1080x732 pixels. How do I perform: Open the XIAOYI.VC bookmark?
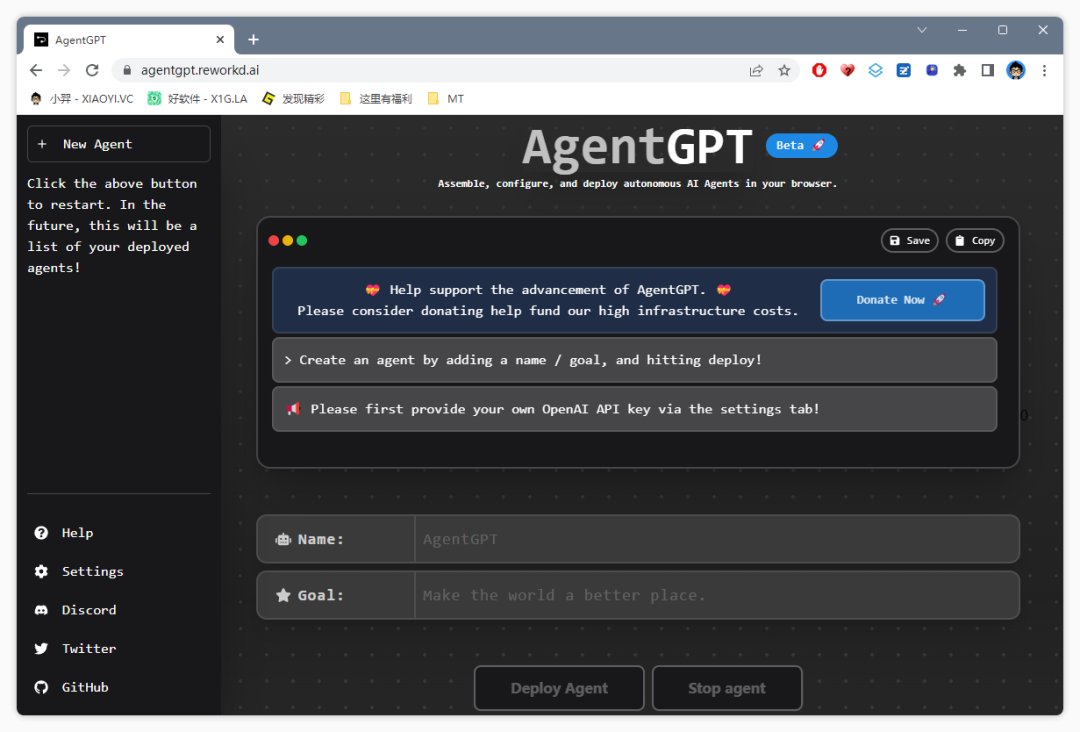tap(82, 99)
